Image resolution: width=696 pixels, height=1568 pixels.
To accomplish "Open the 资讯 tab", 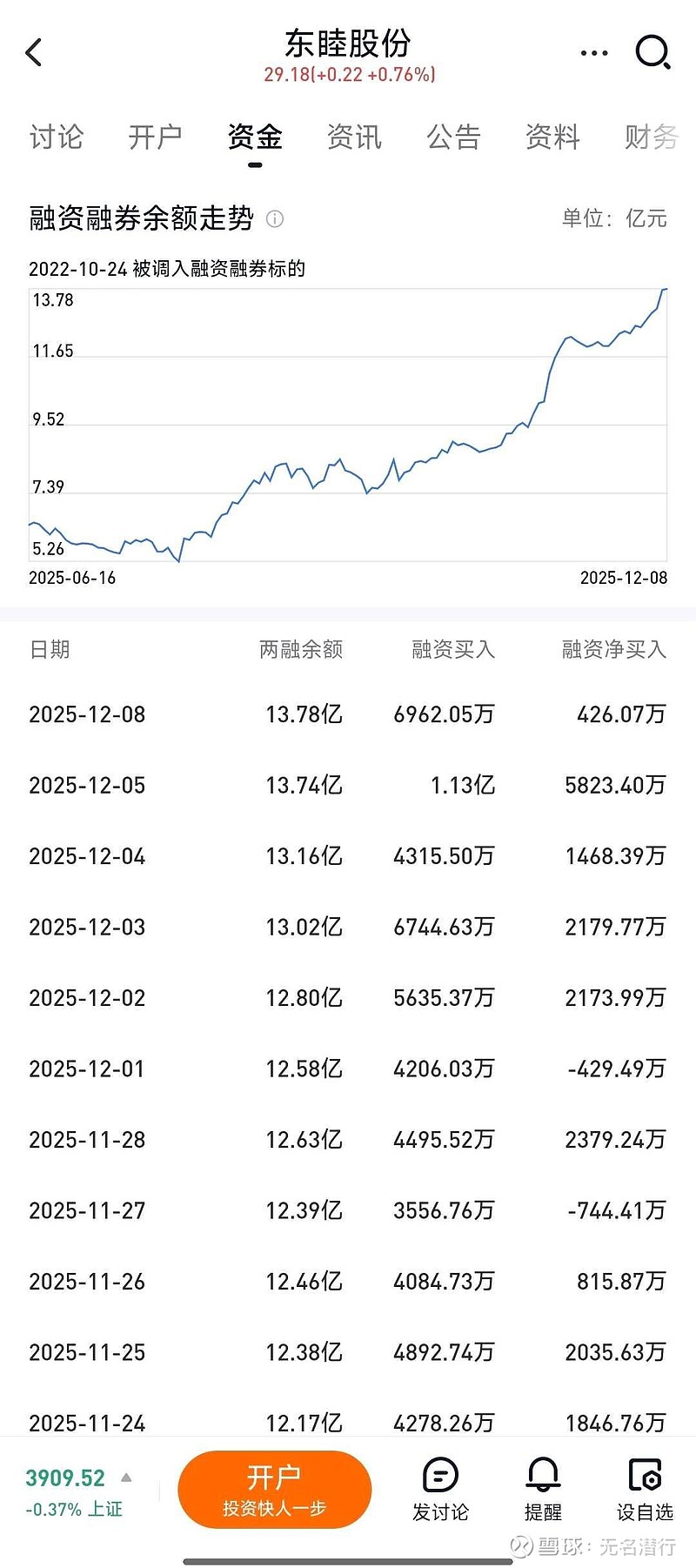I will (x=354, y=137).
